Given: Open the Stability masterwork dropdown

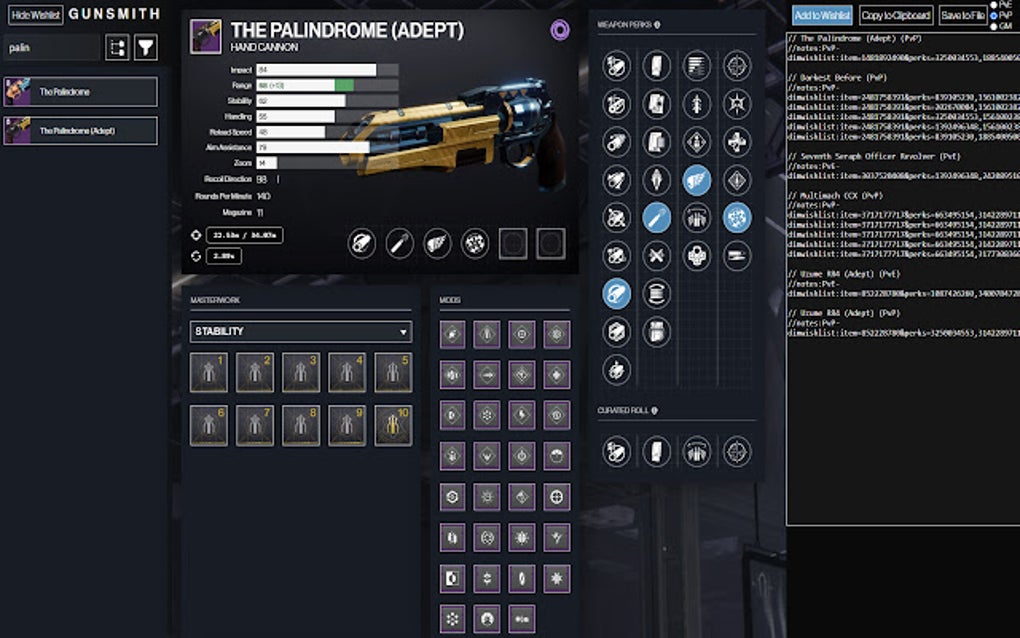Looking at the screenshot, I should (301, 332).
